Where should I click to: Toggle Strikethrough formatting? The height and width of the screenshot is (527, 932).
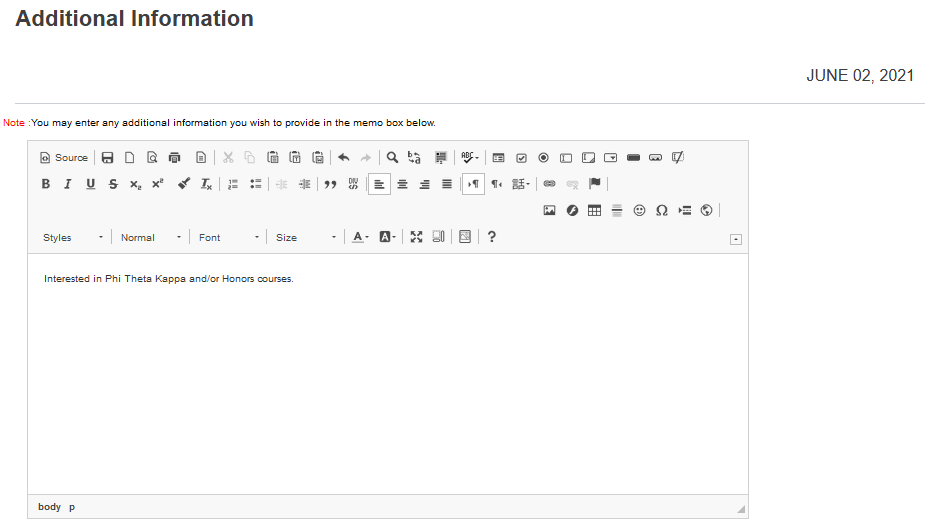(x=113, y=184)
